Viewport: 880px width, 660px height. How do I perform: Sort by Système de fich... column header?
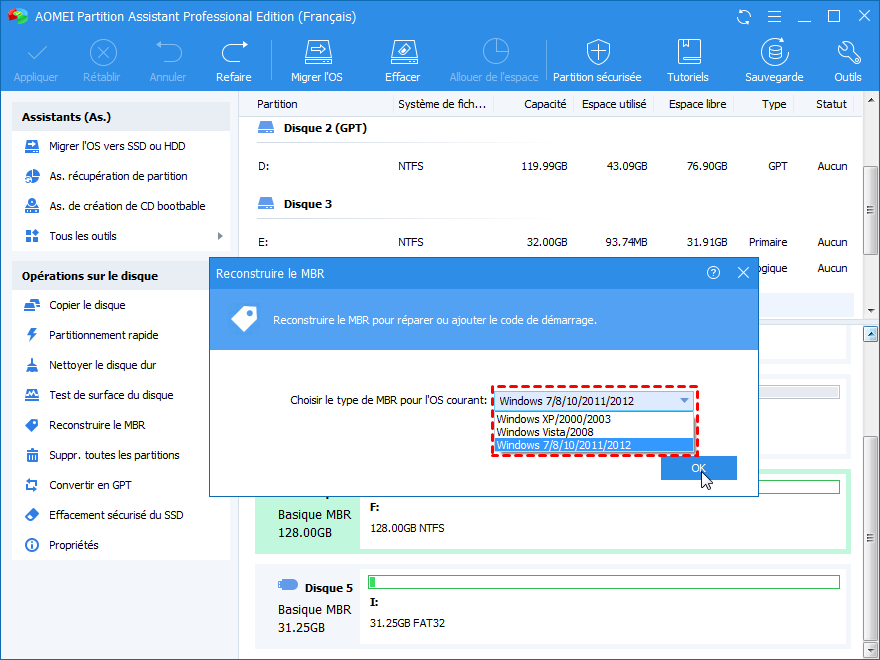pyautogui.click(x=443, y=104)
